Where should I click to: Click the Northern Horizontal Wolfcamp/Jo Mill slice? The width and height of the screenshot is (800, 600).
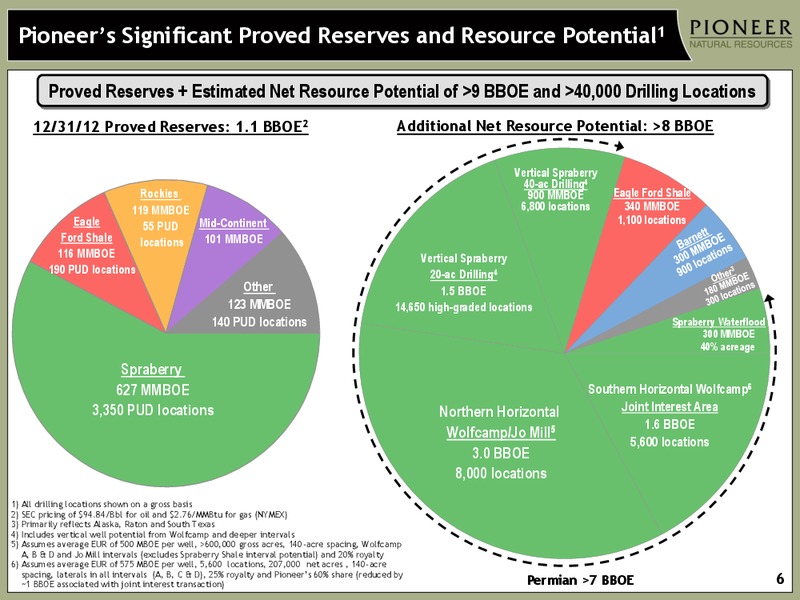click(500, 443)
